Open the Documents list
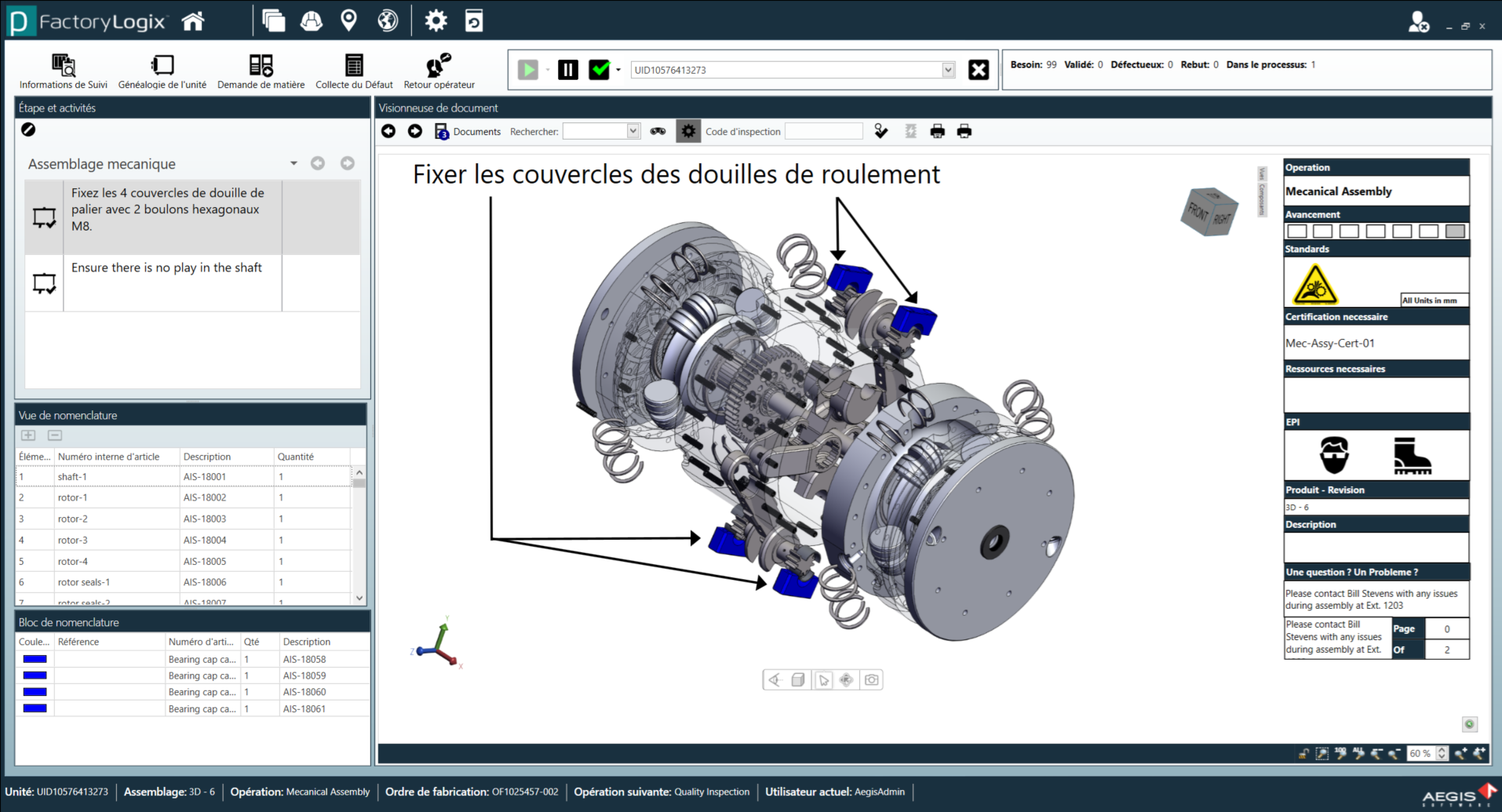The width and height of the screenshot is (1502, 812). 468,131
